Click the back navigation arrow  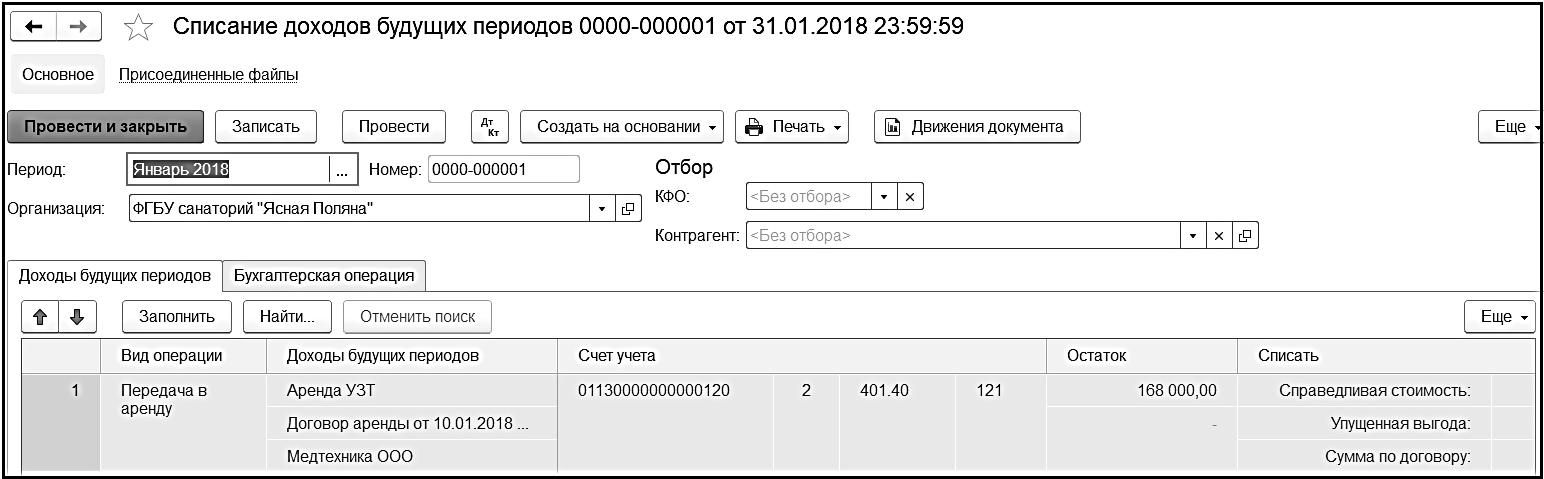(x=34, y=27)
